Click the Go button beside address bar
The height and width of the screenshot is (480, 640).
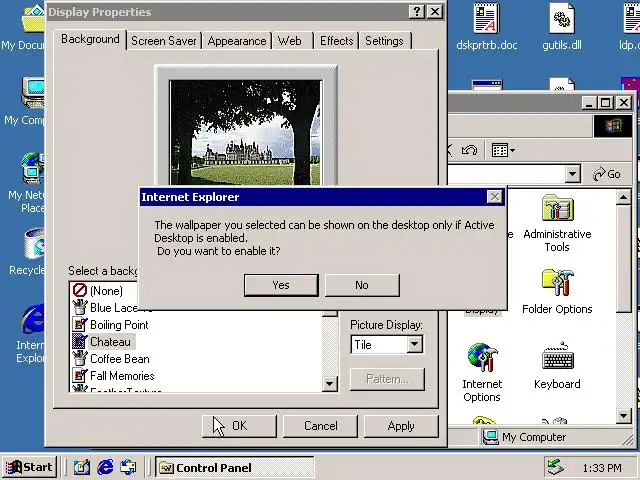[607, 174]
